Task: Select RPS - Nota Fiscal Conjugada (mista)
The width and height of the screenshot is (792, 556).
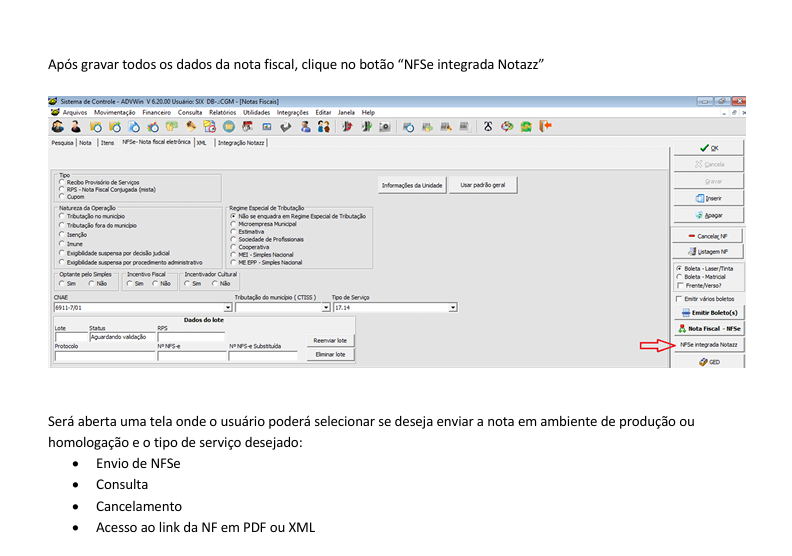Action: coord(62,189)
